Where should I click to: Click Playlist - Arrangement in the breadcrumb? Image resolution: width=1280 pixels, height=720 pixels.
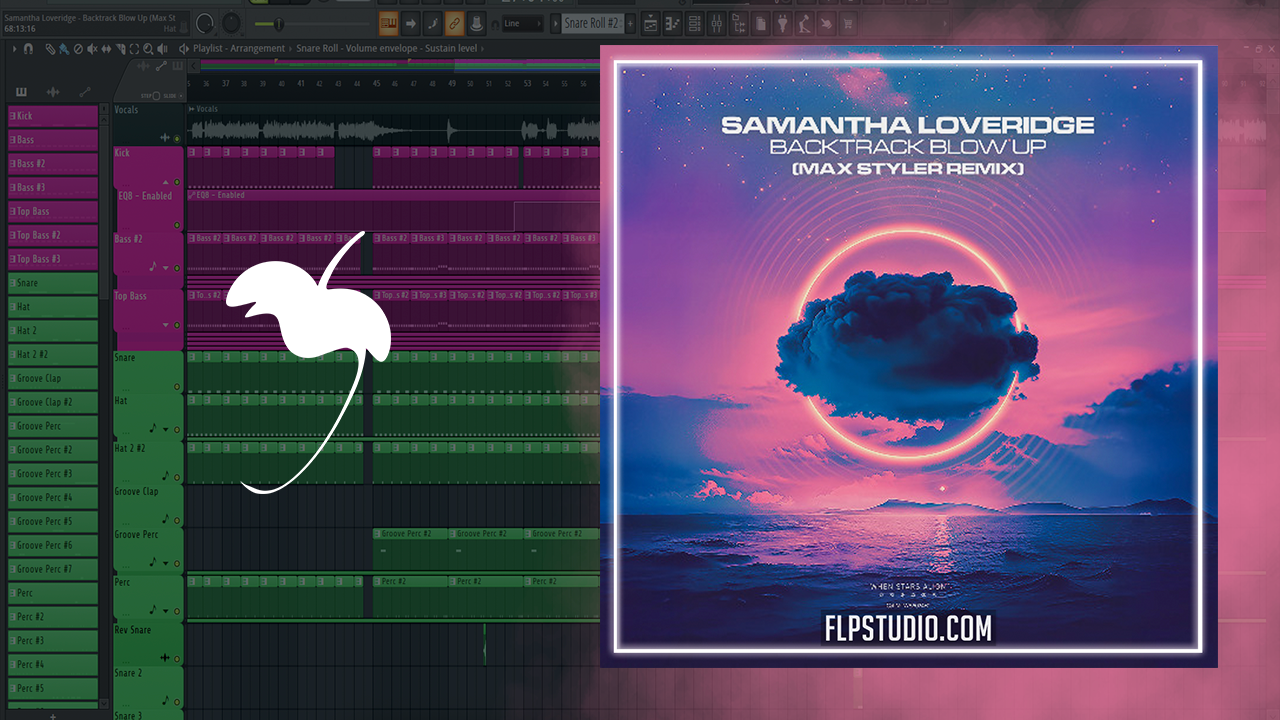click(x=238, y=48)
